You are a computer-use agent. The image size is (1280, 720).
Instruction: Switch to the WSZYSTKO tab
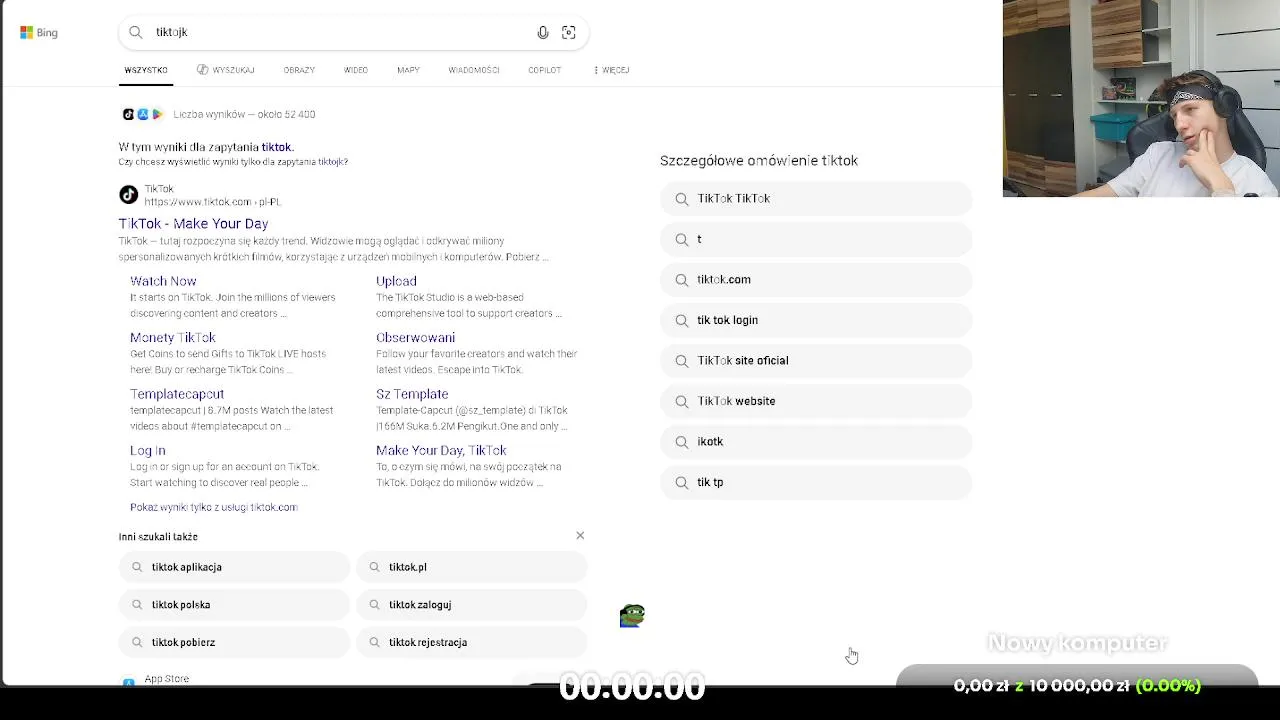146,70
